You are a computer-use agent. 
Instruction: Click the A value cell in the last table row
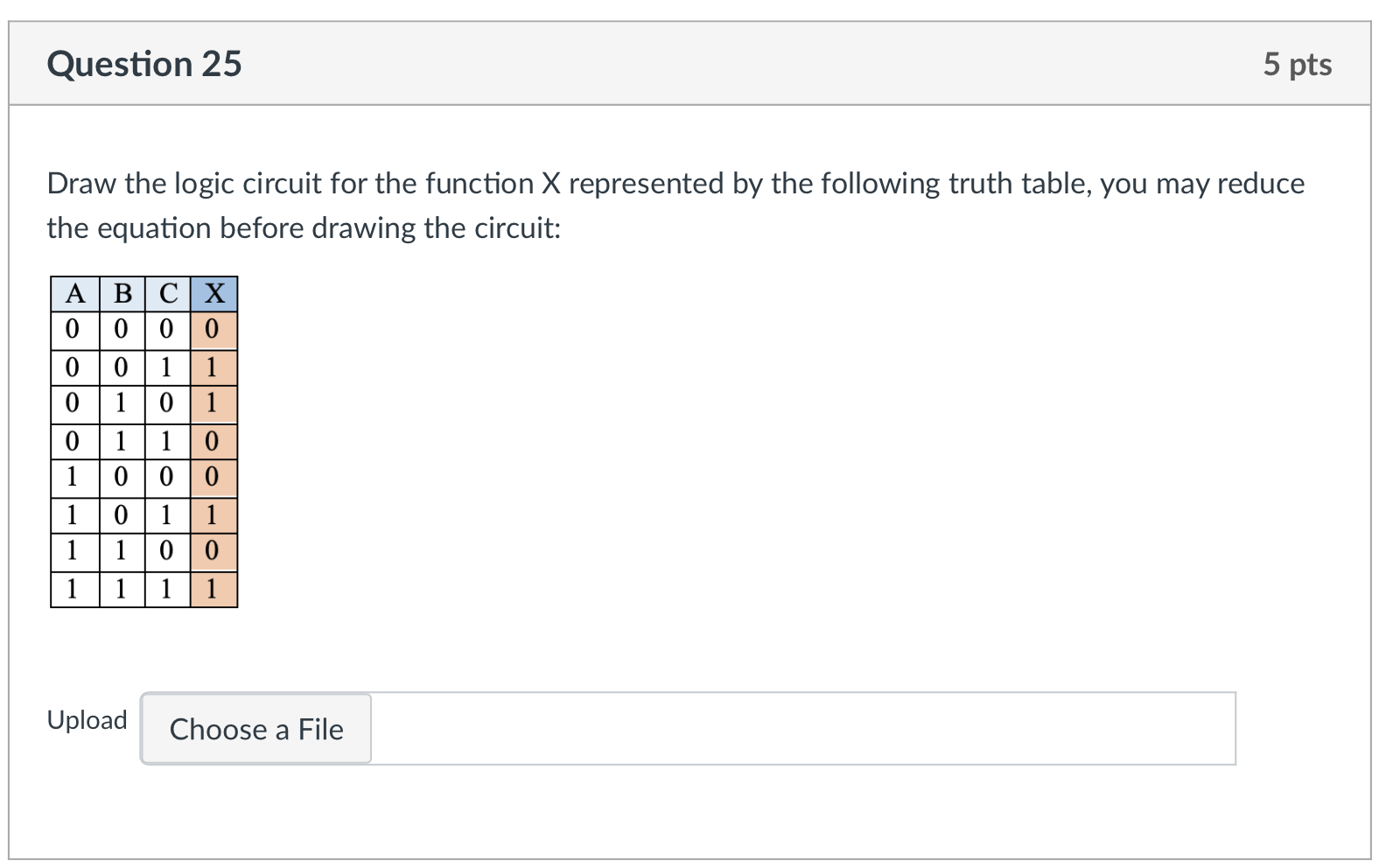point(73,589)
